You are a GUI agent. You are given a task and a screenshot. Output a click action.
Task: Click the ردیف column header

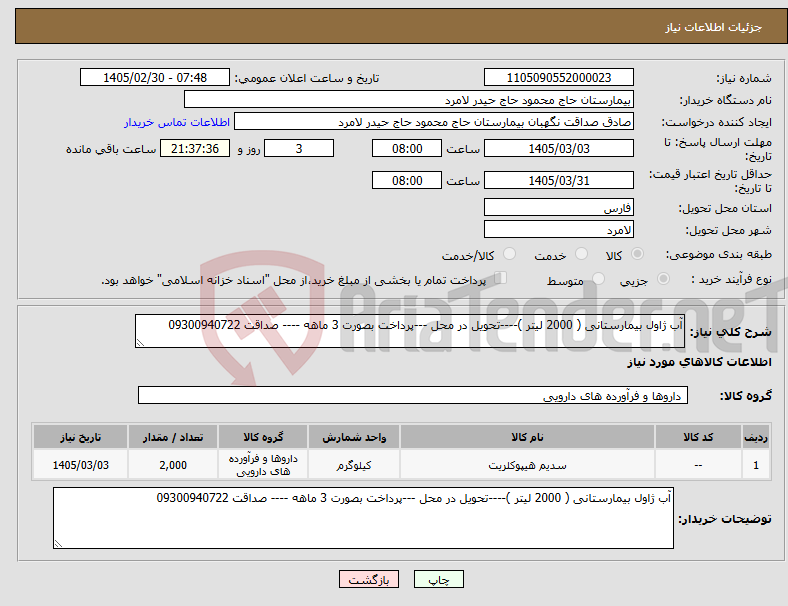click(756, 437)
